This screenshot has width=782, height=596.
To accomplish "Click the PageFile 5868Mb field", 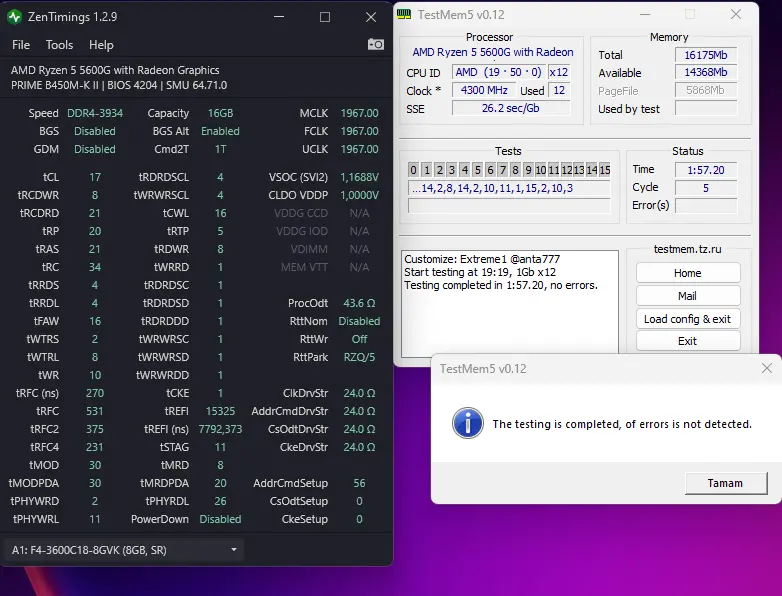I will point(706,90).
